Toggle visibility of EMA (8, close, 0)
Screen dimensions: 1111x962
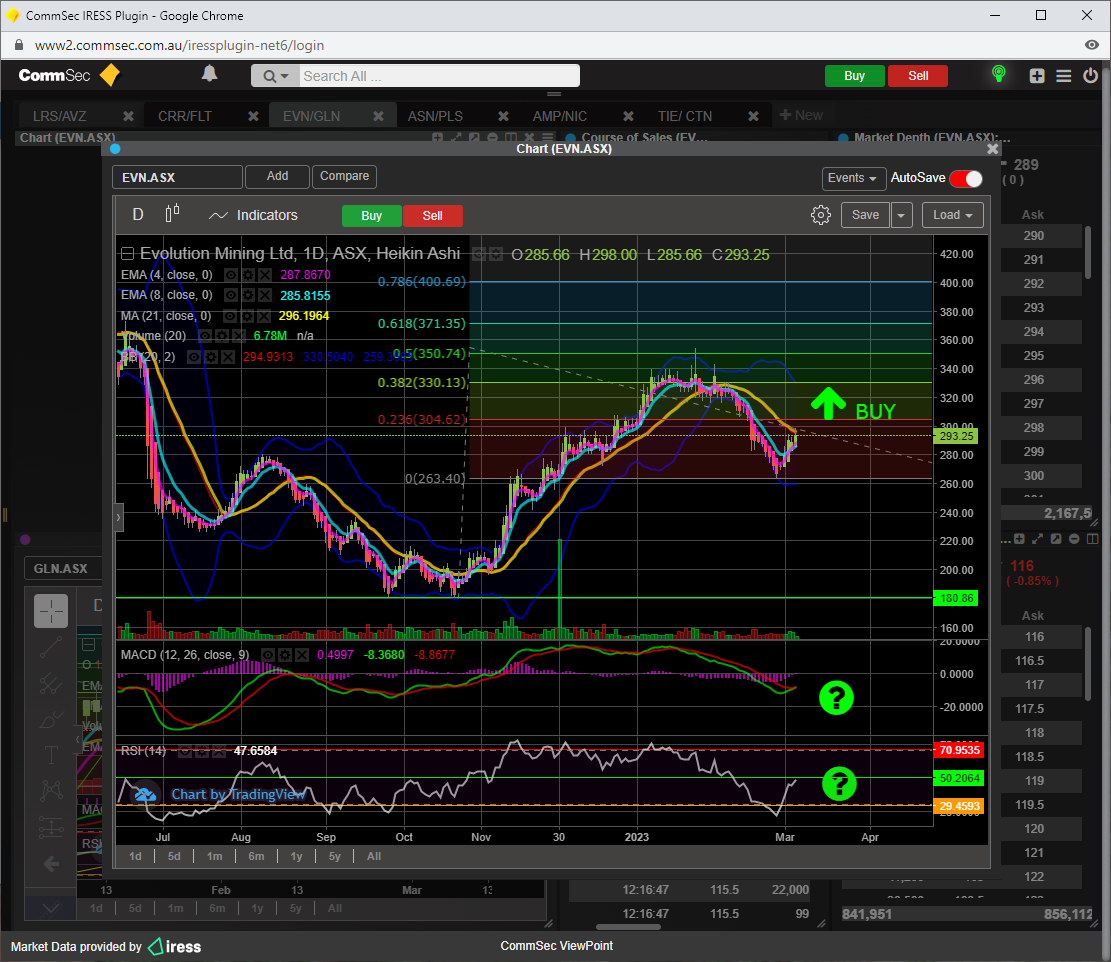(x=231, y=295)
